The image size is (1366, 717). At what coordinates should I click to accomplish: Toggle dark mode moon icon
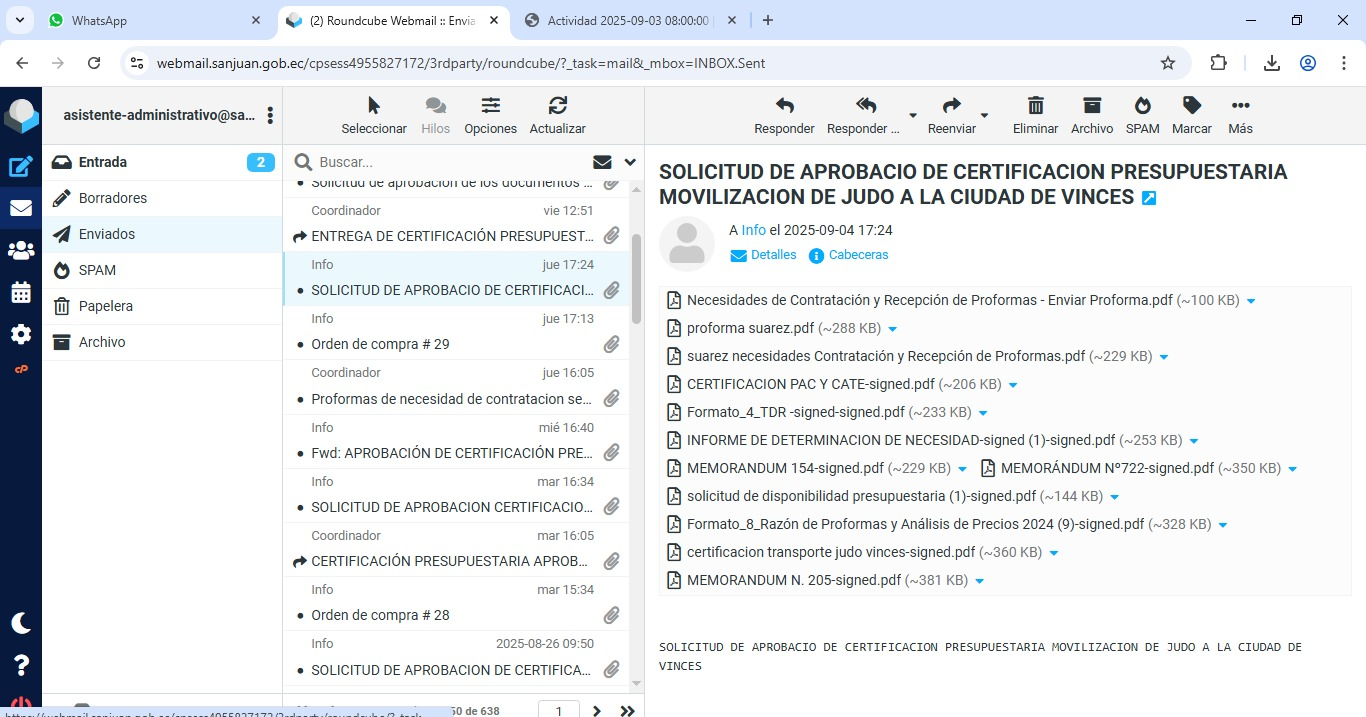(x=21, y=623)
